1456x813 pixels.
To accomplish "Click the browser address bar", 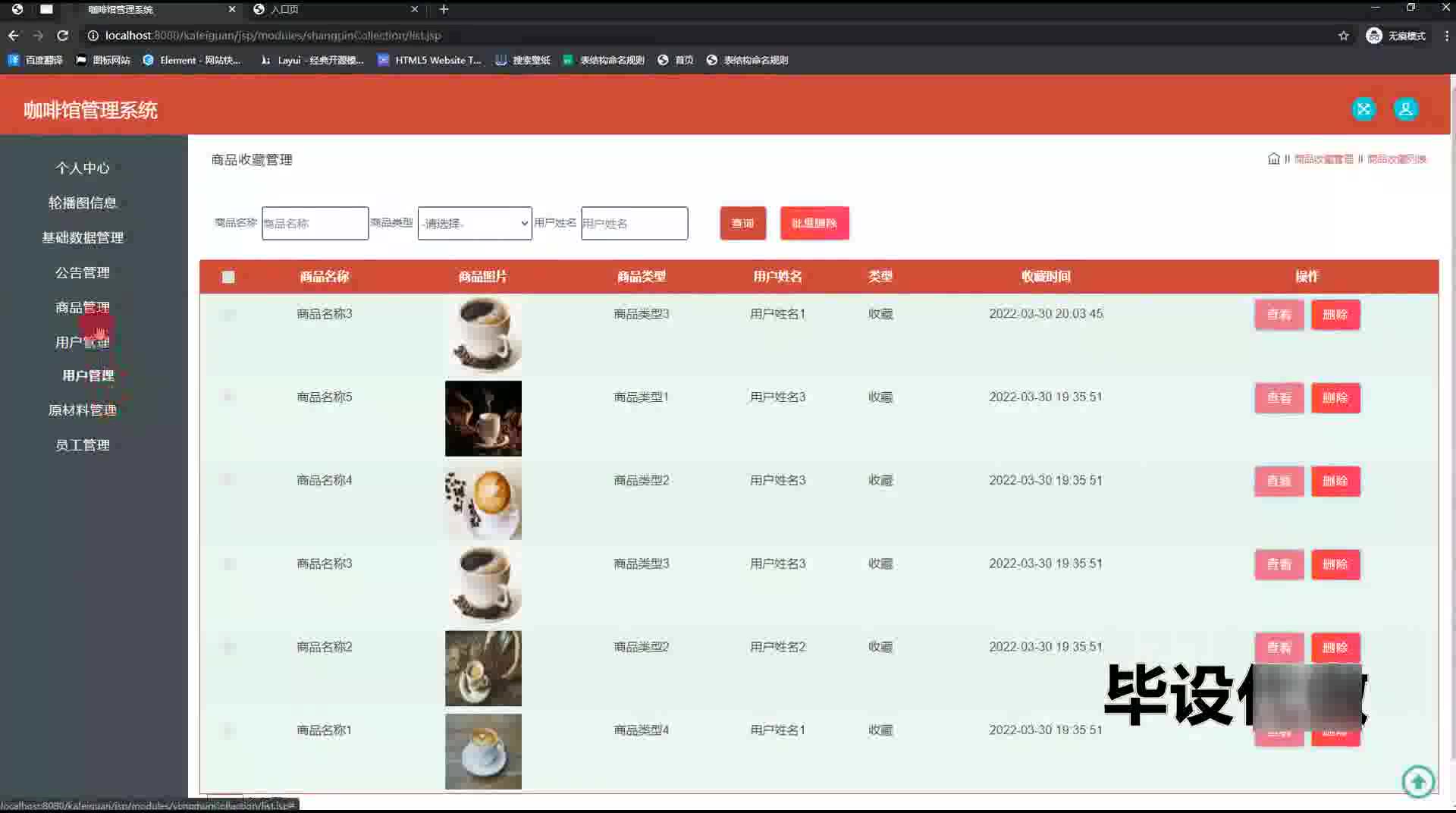I will coord(713,36).
